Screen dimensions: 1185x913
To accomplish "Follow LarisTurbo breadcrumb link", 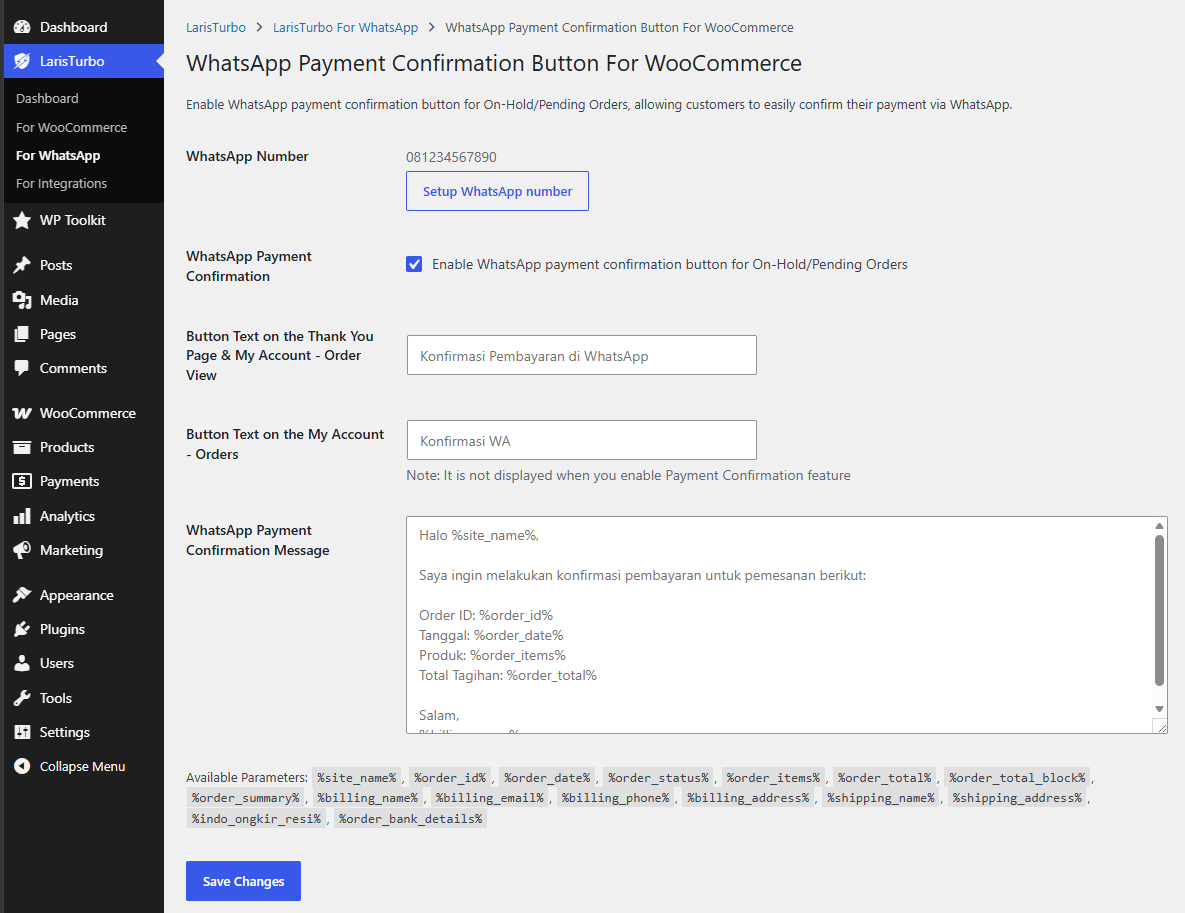I will 215,27.
